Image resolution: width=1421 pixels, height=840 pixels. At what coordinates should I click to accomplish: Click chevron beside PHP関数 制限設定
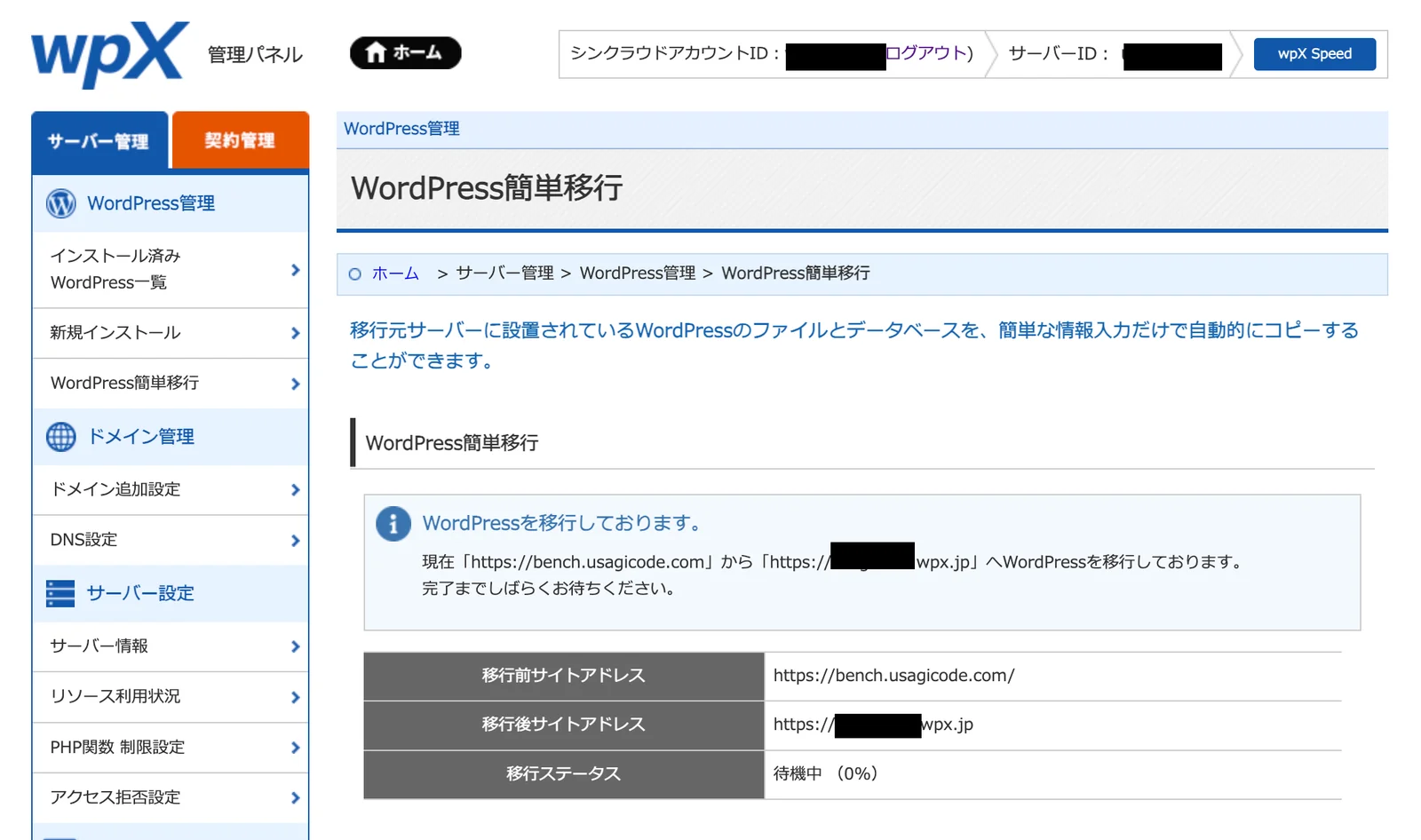tap(296, 748)
